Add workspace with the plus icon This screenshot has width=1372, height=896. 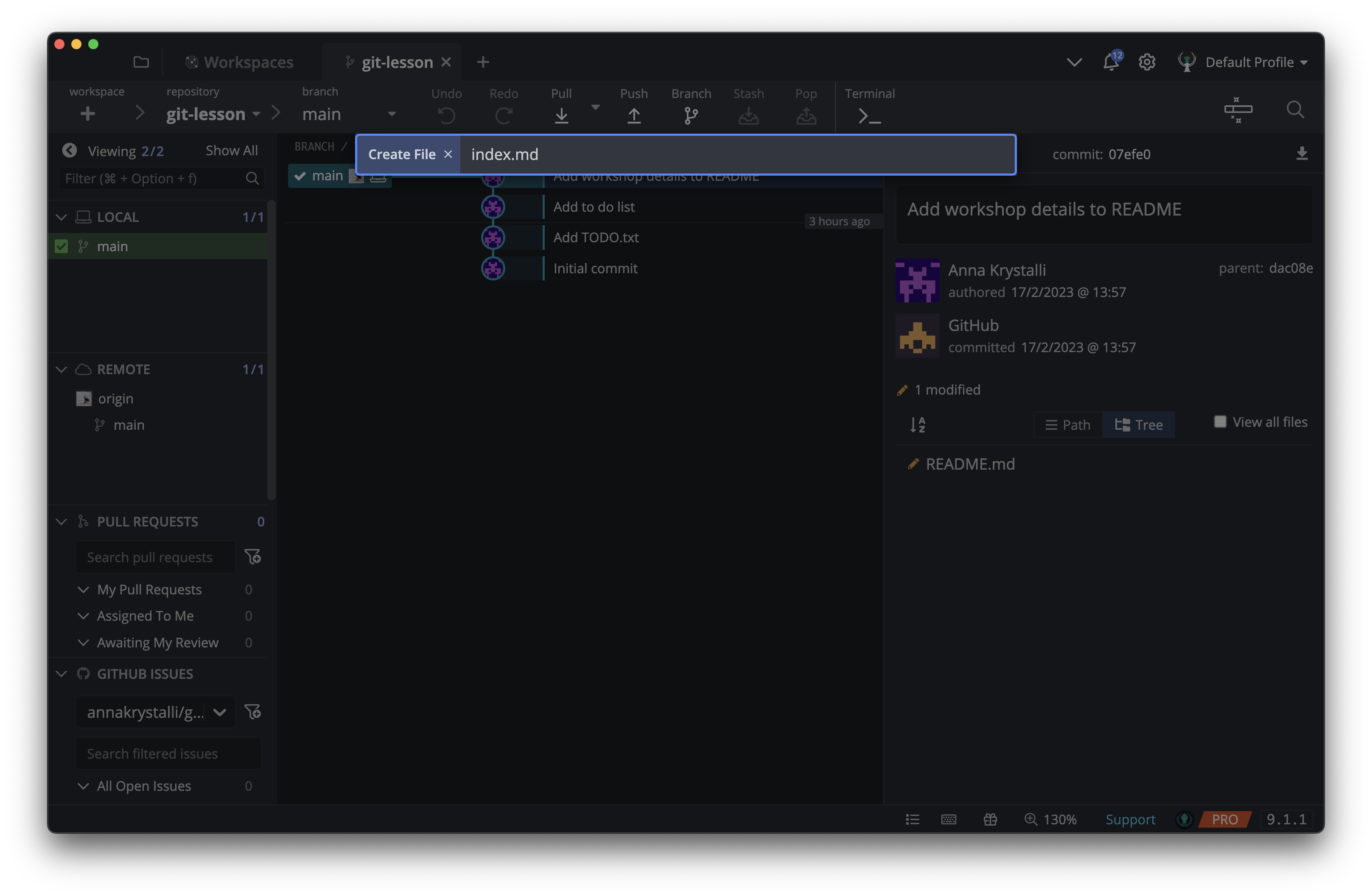tap(88, 114)
